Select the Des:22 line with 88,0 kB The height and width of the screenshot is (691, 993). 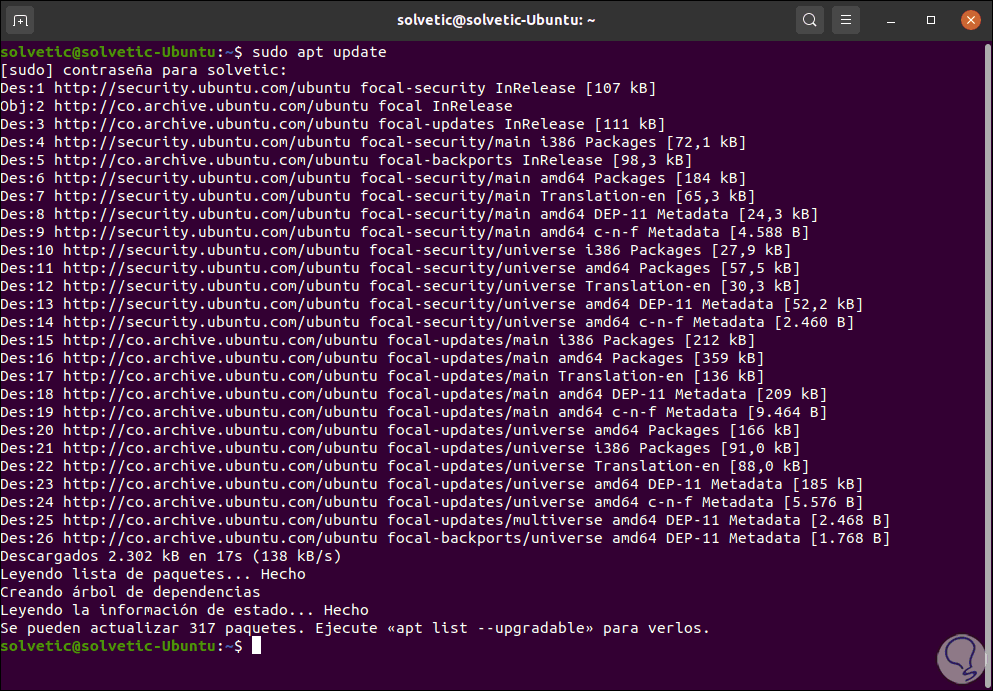[x=405, y=467]
